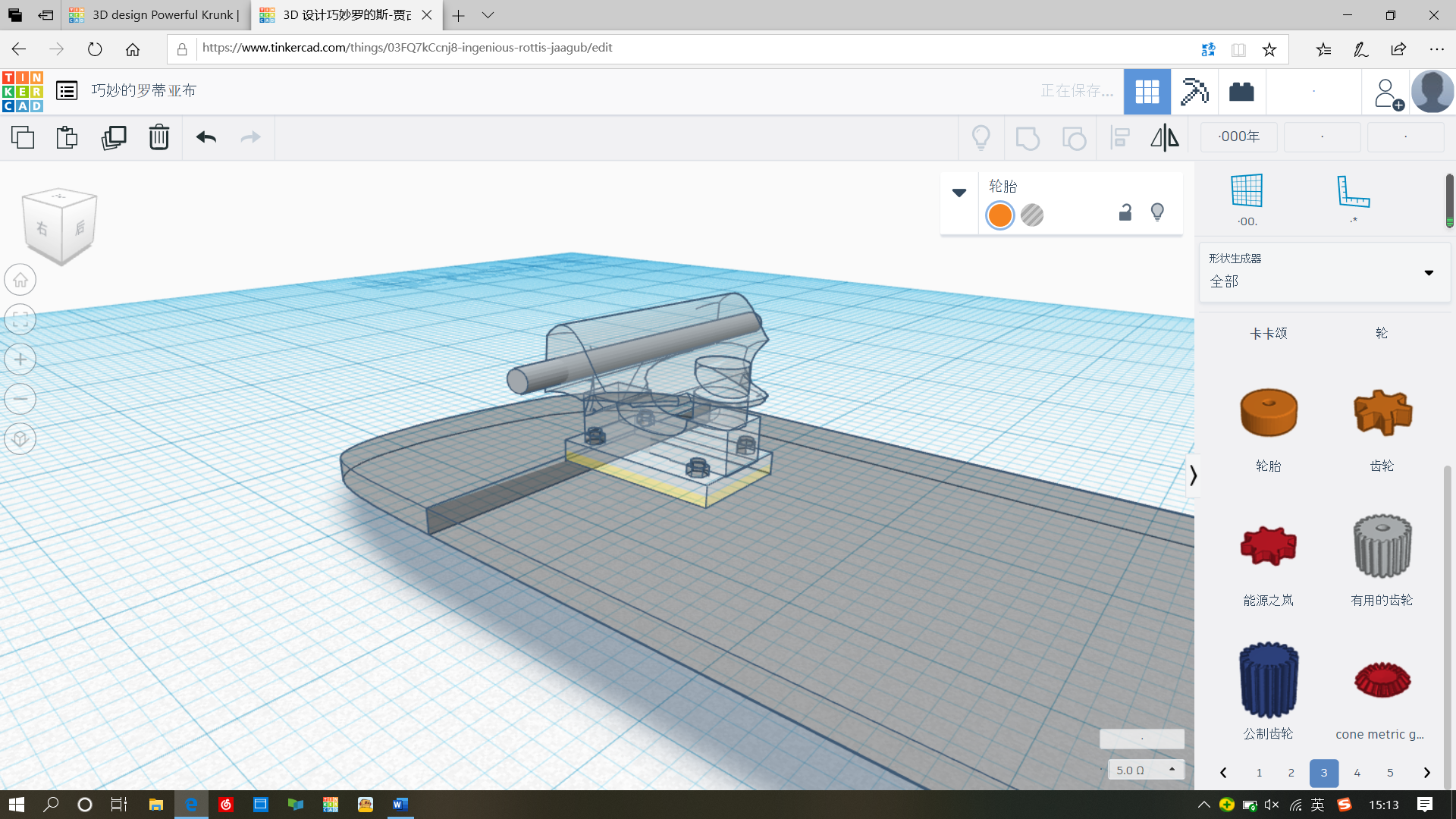Go to shapes page 4
Image resolution: width=1456 pixels, height=819 pixels.
[x=1357, y=773]
